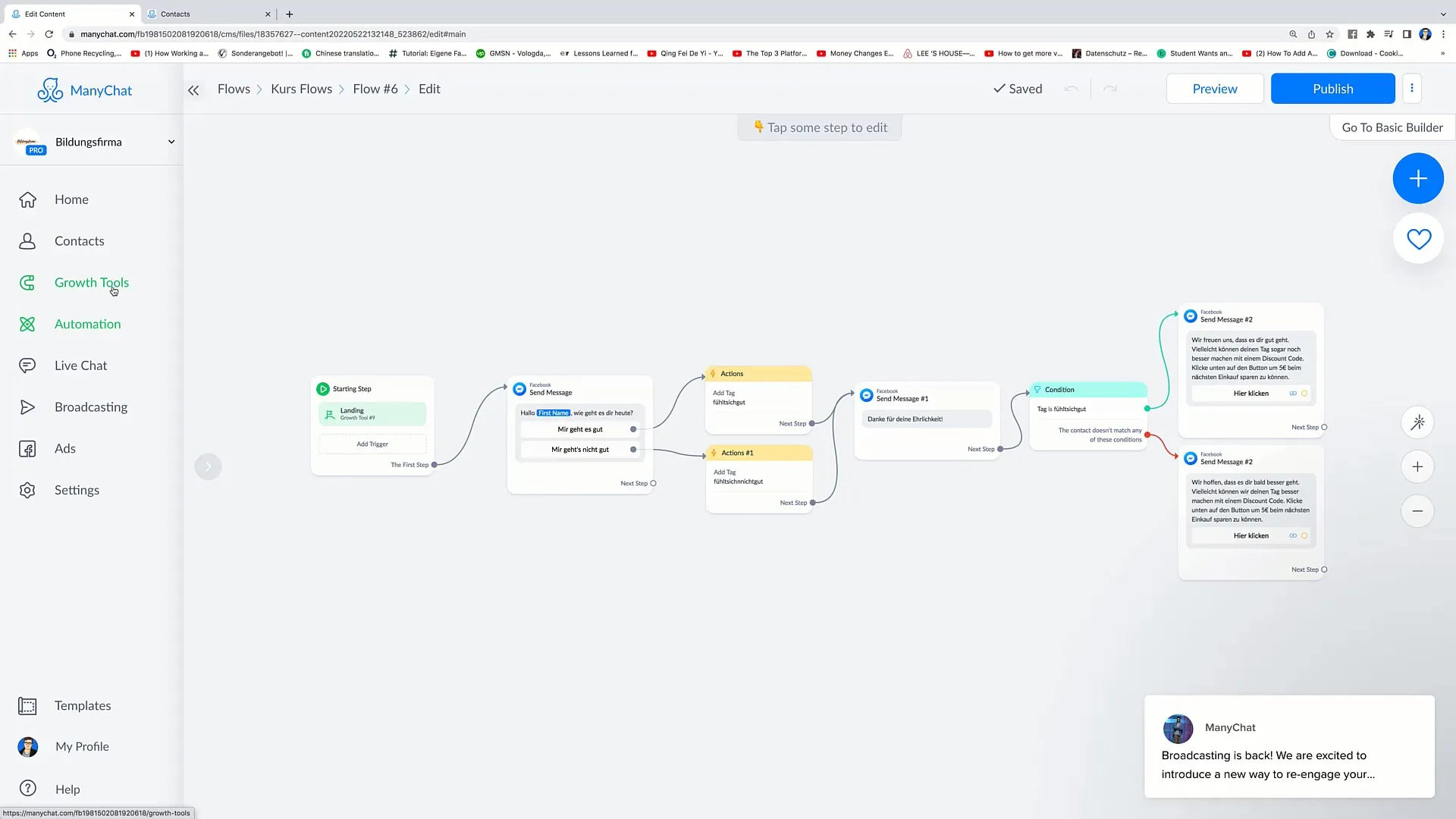Viewport: 1456px width, 819px height.
Task: Collapse the sidebar with the double chevron
Action: (x=193, y=90)
